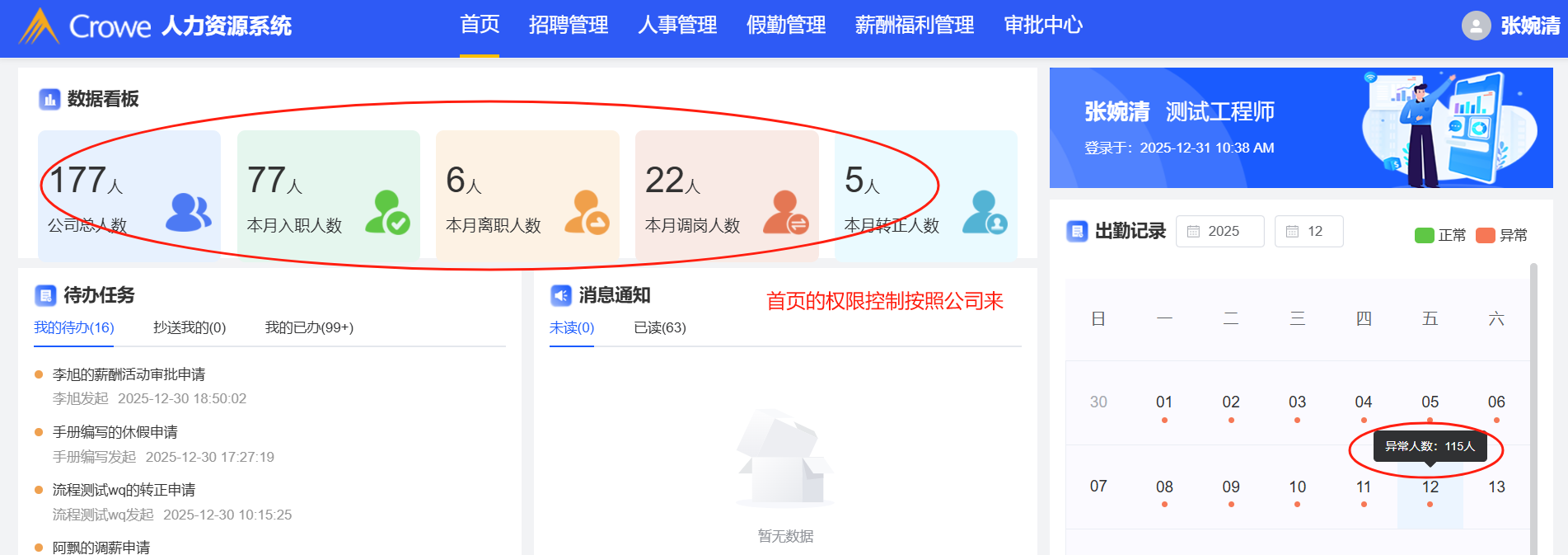Click the 5人 本月转正人数 card

pyautogui.click(x=926, y=195)
